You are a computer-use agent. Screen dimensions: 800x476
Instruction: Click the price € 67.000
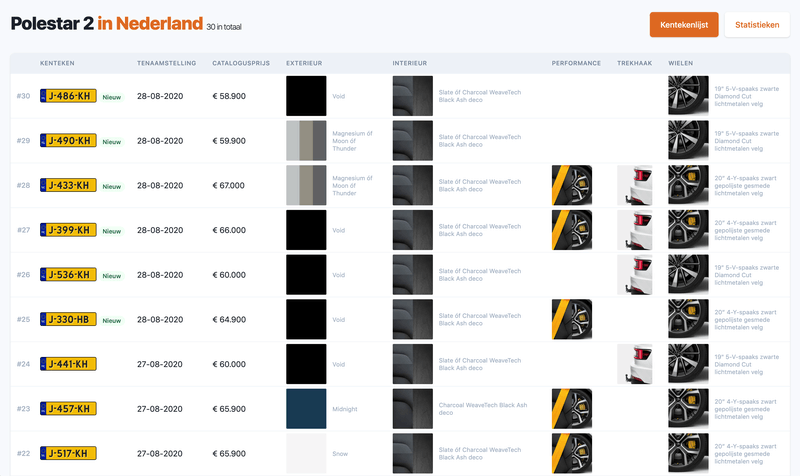[x=229, y=185]
